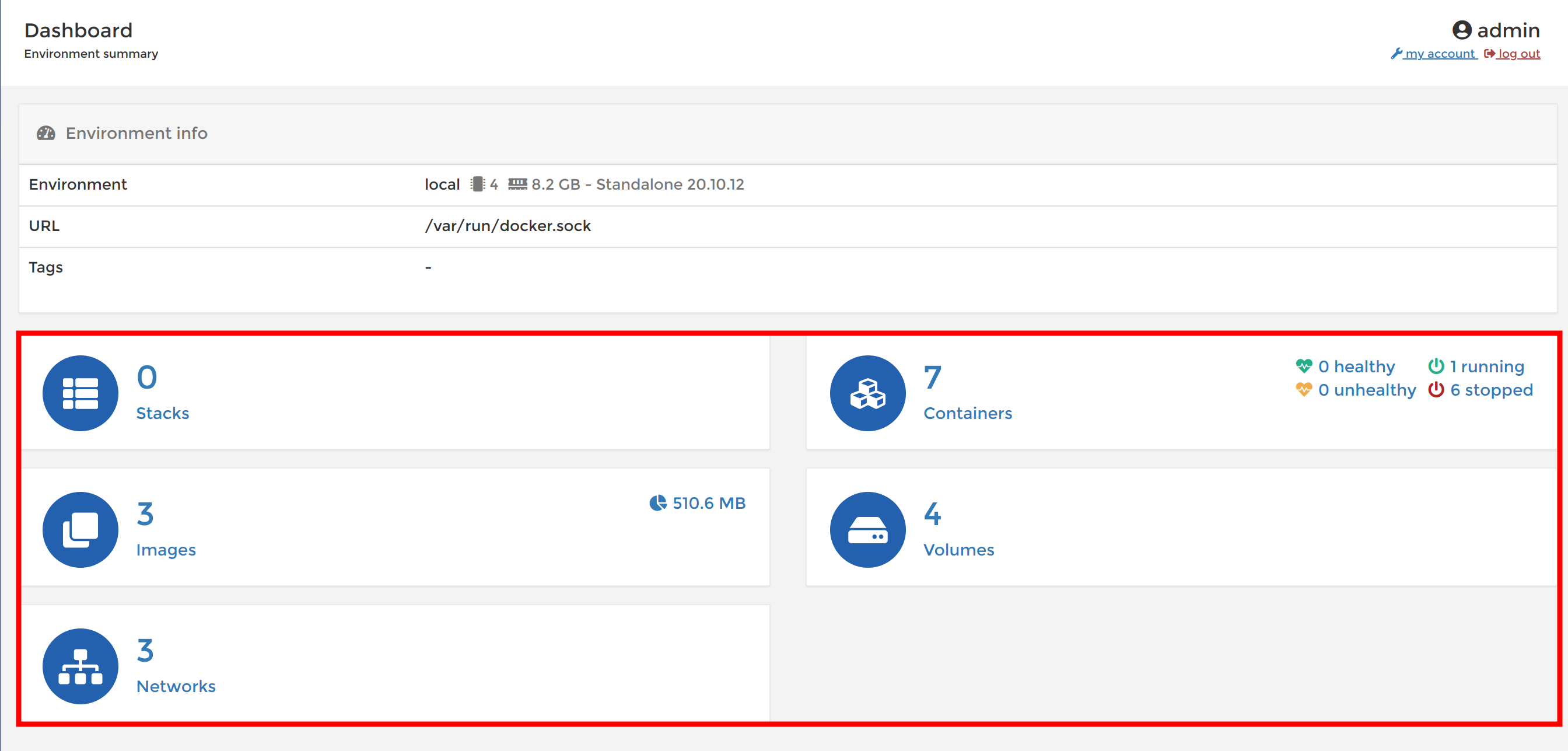Click the Images layers icon

point(80,530)
